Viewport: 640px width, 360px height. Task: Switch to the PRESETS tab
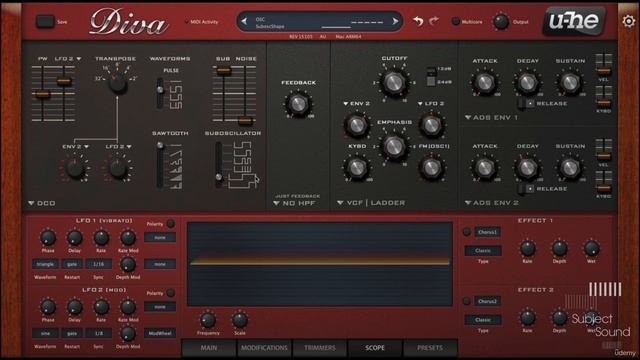tap(430, 348)
